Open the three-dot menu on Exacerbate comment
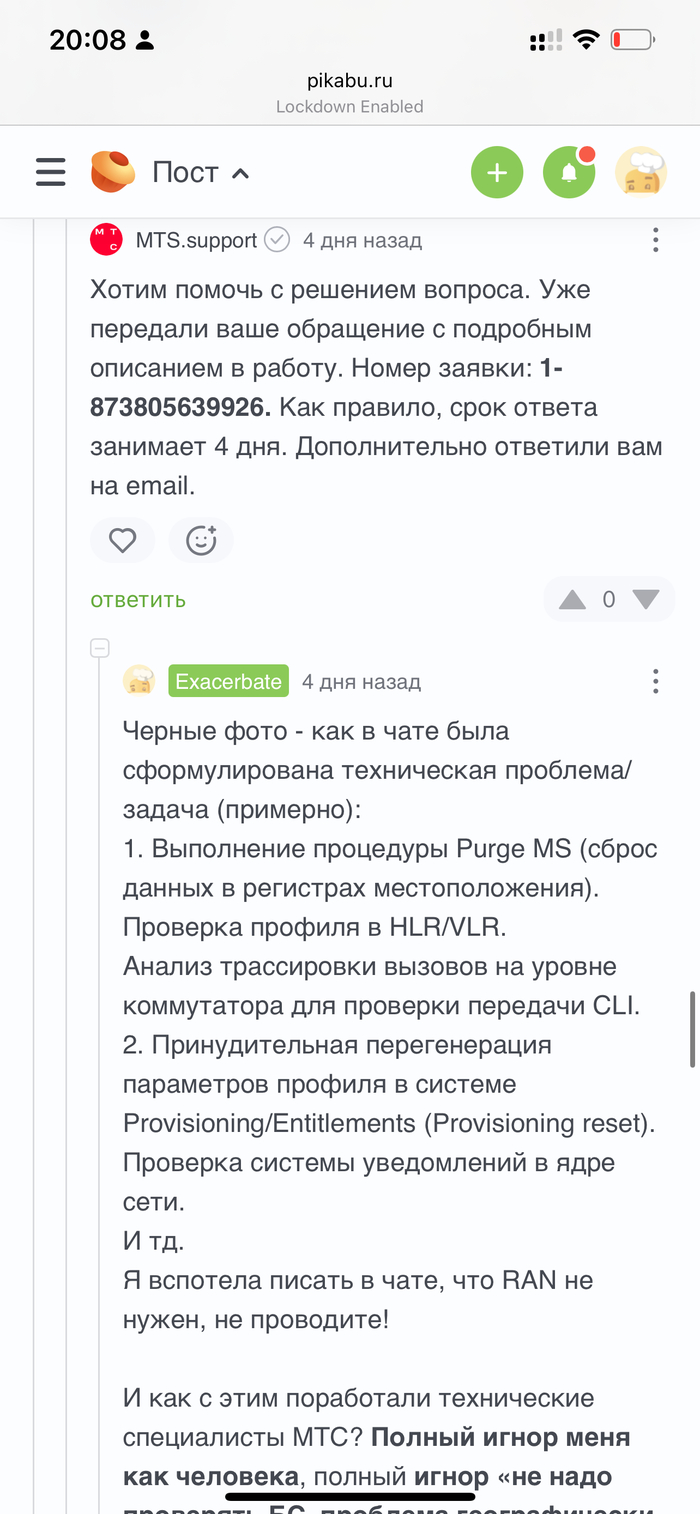Image resolution: width=700 pixels, height=1514 pixels. 655,682
